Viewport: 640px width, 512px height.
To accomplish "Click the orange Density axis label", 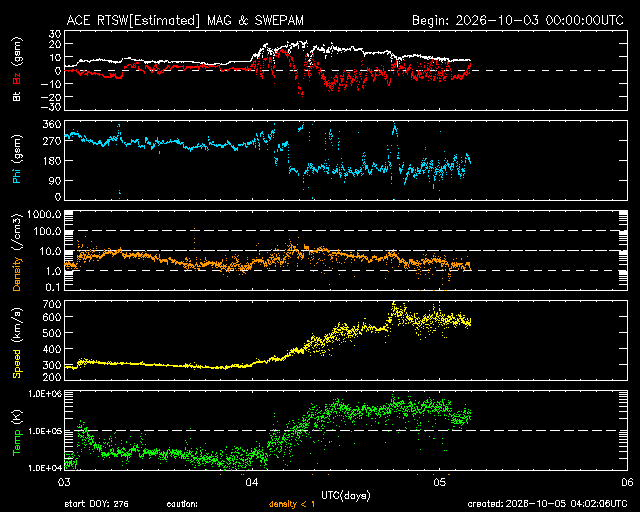I will tap(17, 274).
